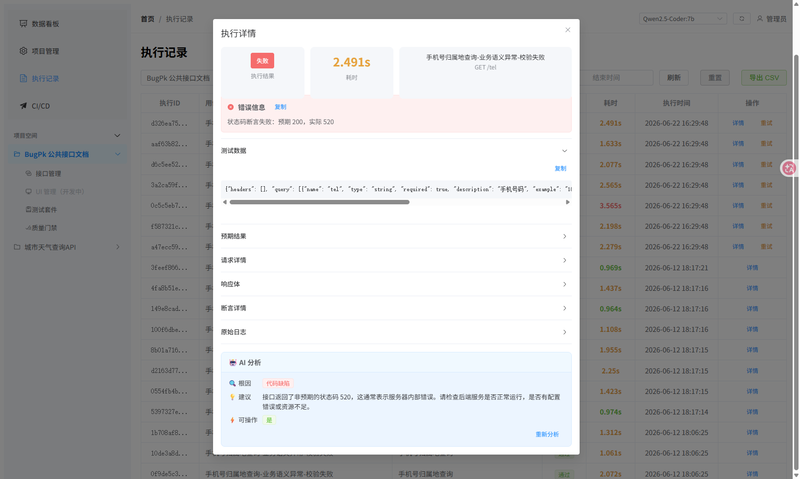Open the BugPk 公共接口文档 project filter dropdown

(177, 78)
